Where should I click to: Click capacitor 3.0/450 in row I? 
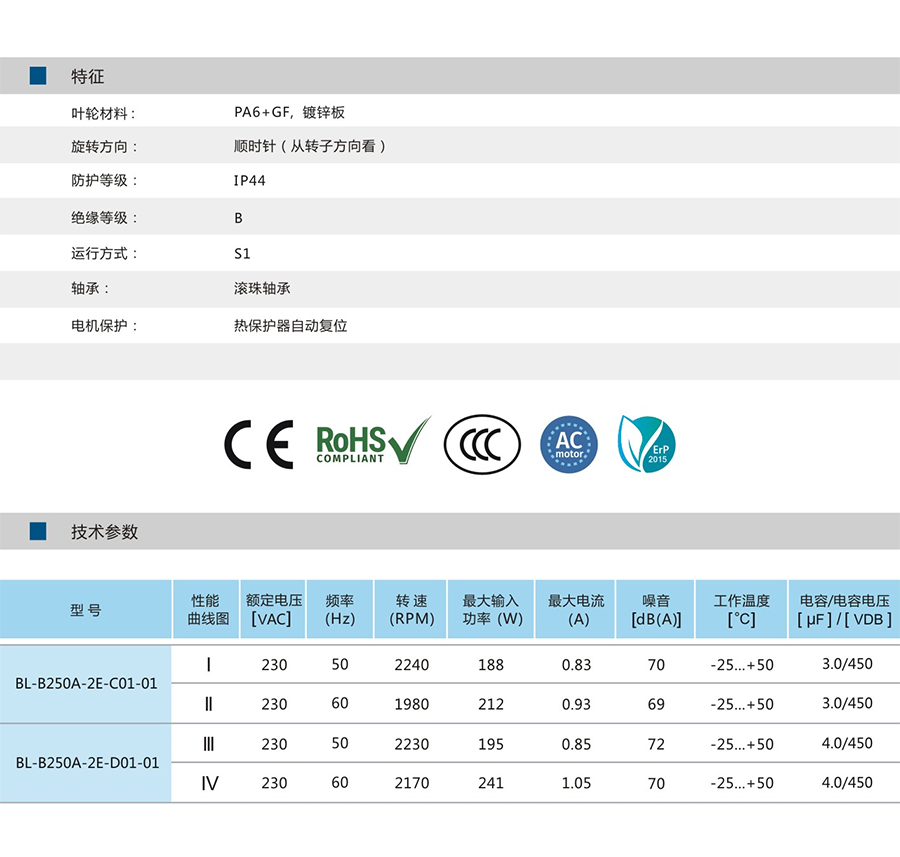point(847,664)
